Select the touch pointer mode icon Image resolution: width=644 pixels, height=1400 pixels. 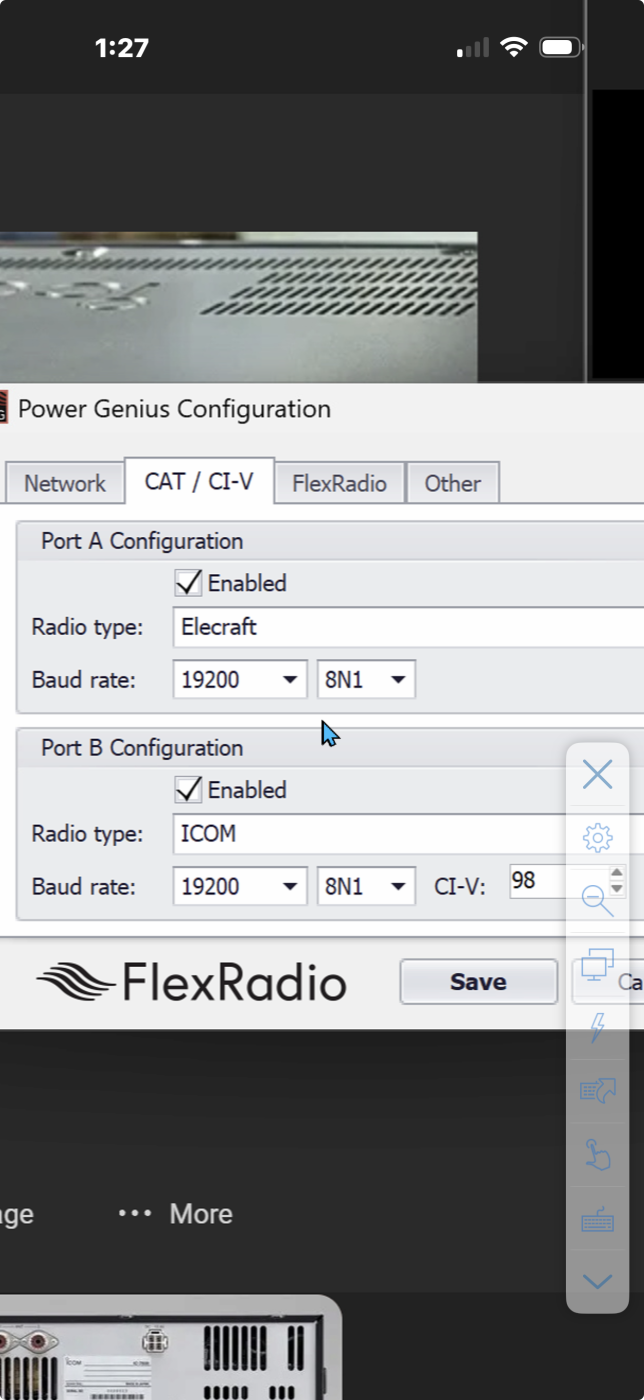597,1154
